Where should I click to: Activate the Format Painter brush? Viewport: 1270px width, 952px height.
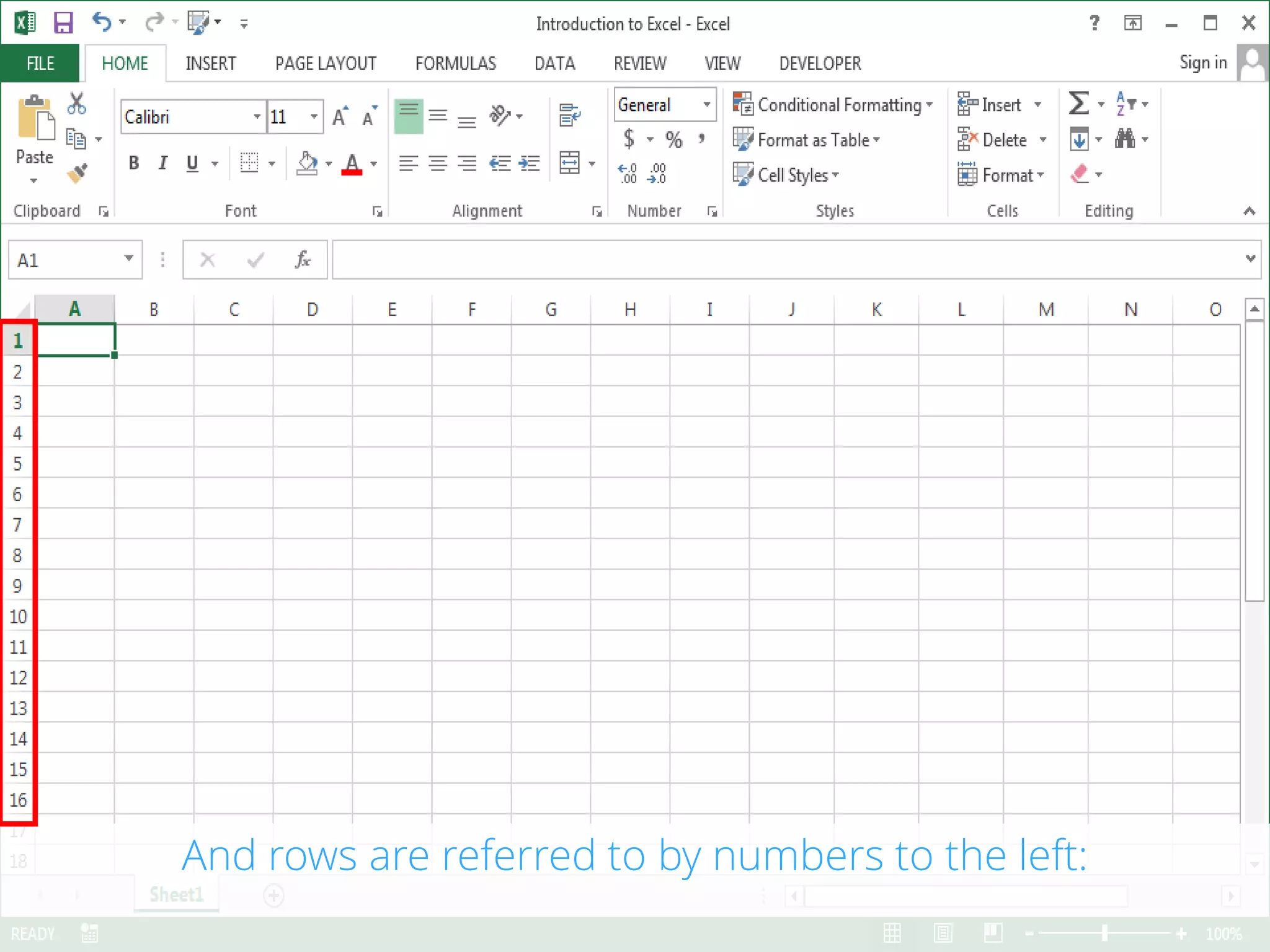78,174
